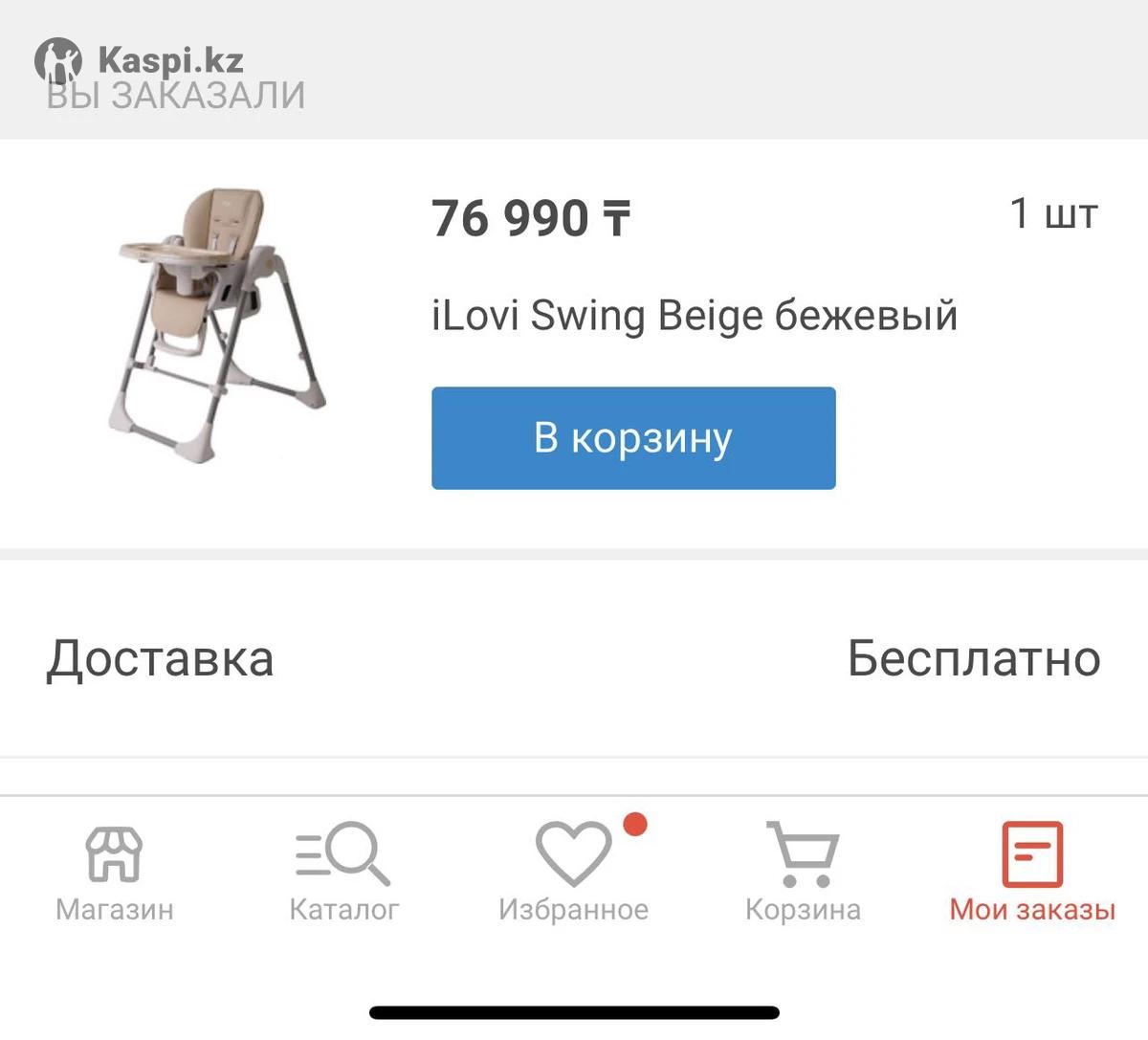Select the Избранное tab label
The image size is (1148, 1040).
573,909
